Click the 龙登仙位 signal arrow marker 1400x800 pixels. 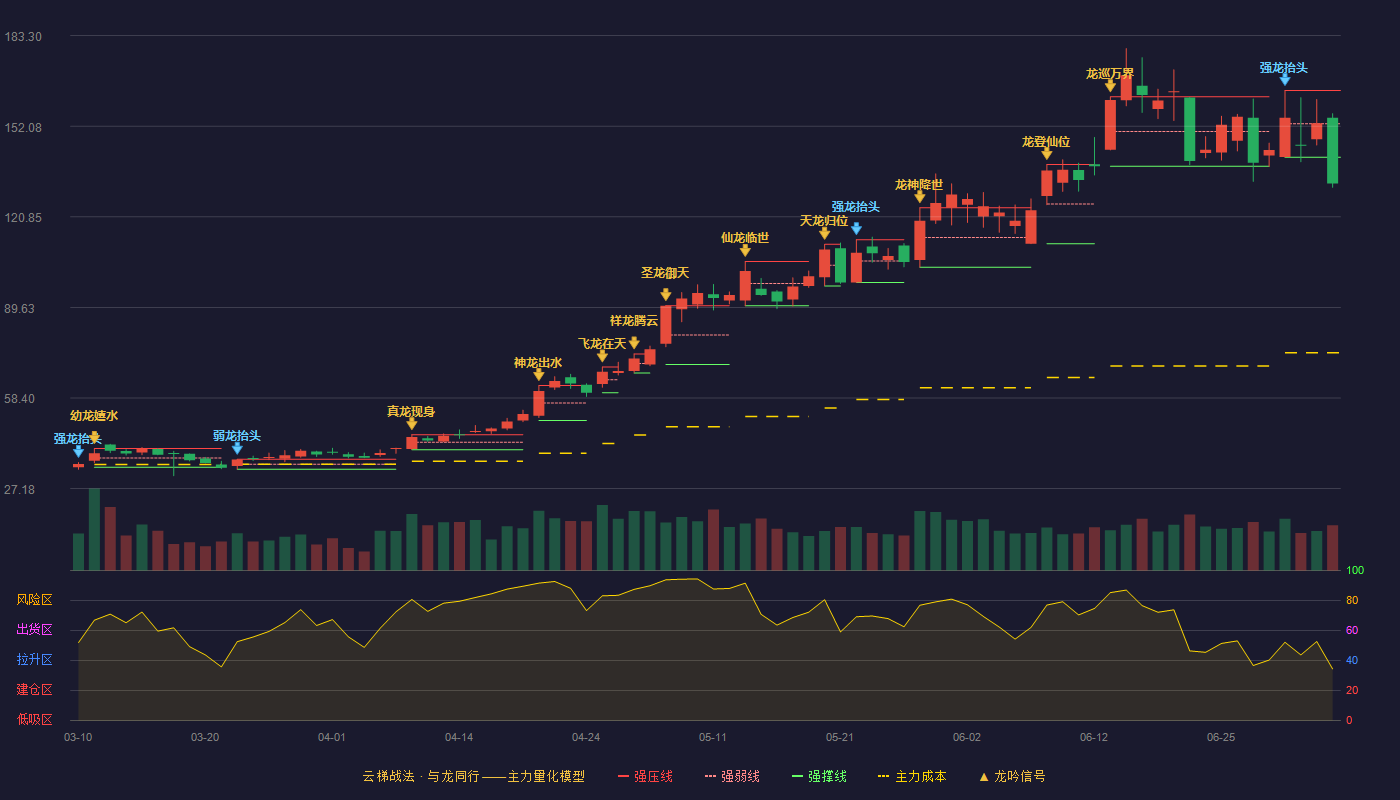(x=1047, y=154)
